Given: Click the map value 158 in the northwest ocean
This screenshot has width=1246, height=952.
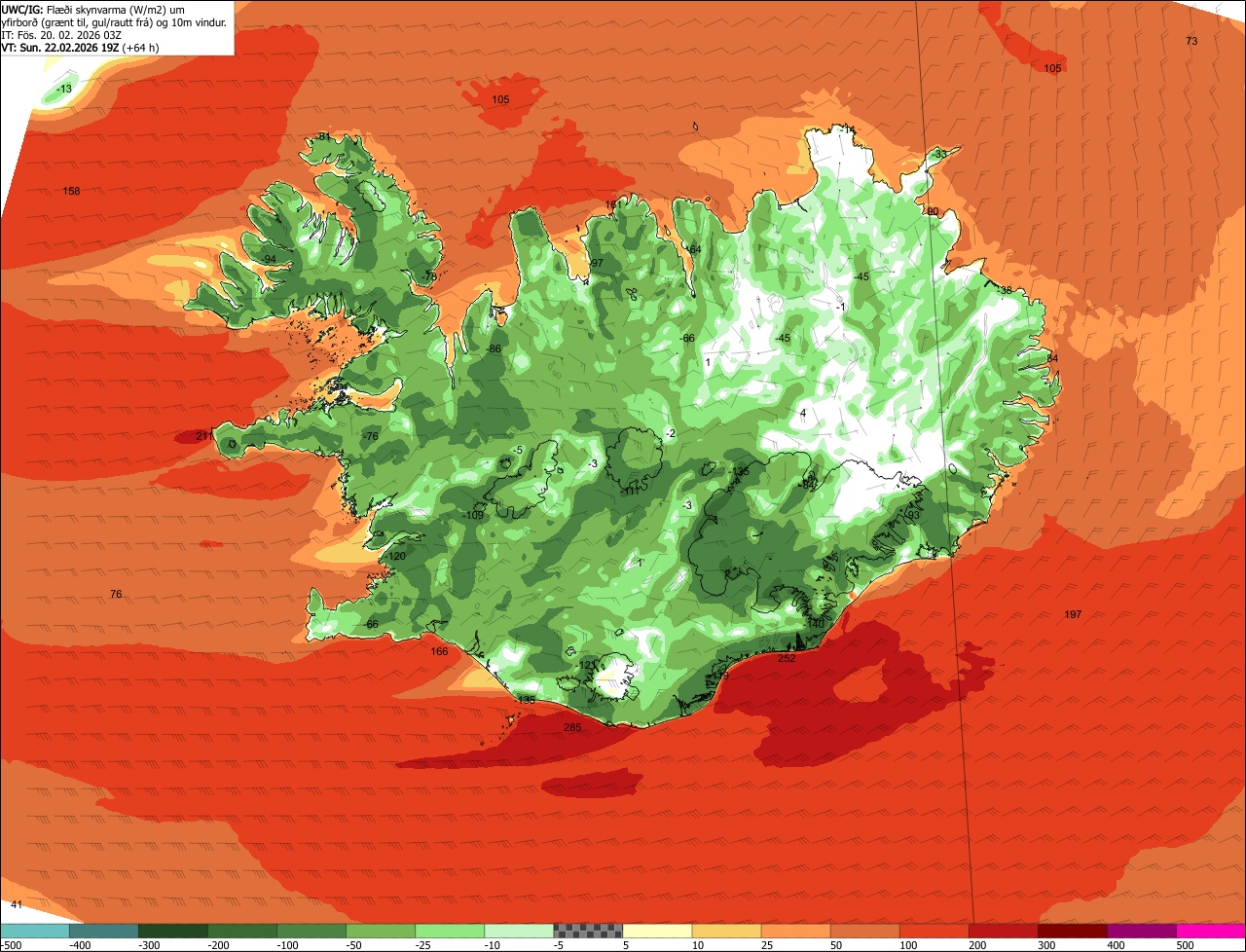Looking at the screenshot, I should 71,191.
